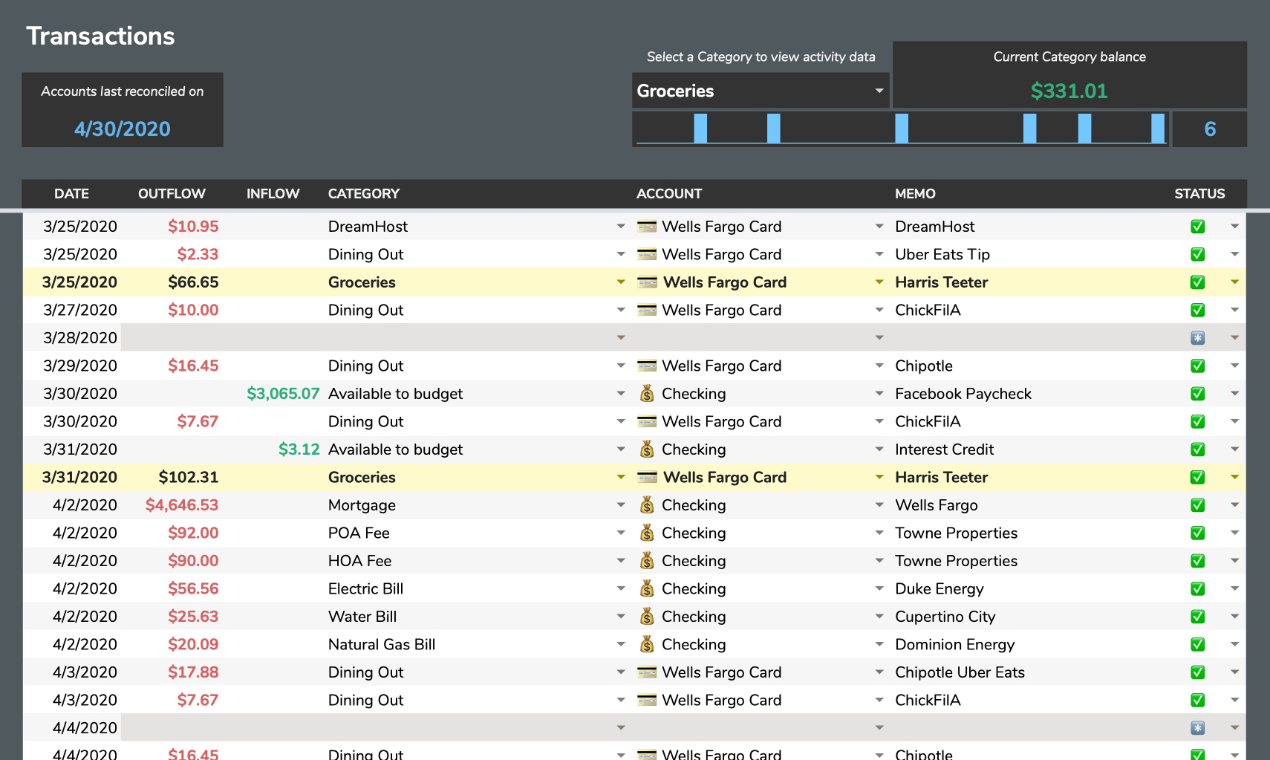Open the status dropdown arrow in the $102.31 Groceries row

[1235, 478]
